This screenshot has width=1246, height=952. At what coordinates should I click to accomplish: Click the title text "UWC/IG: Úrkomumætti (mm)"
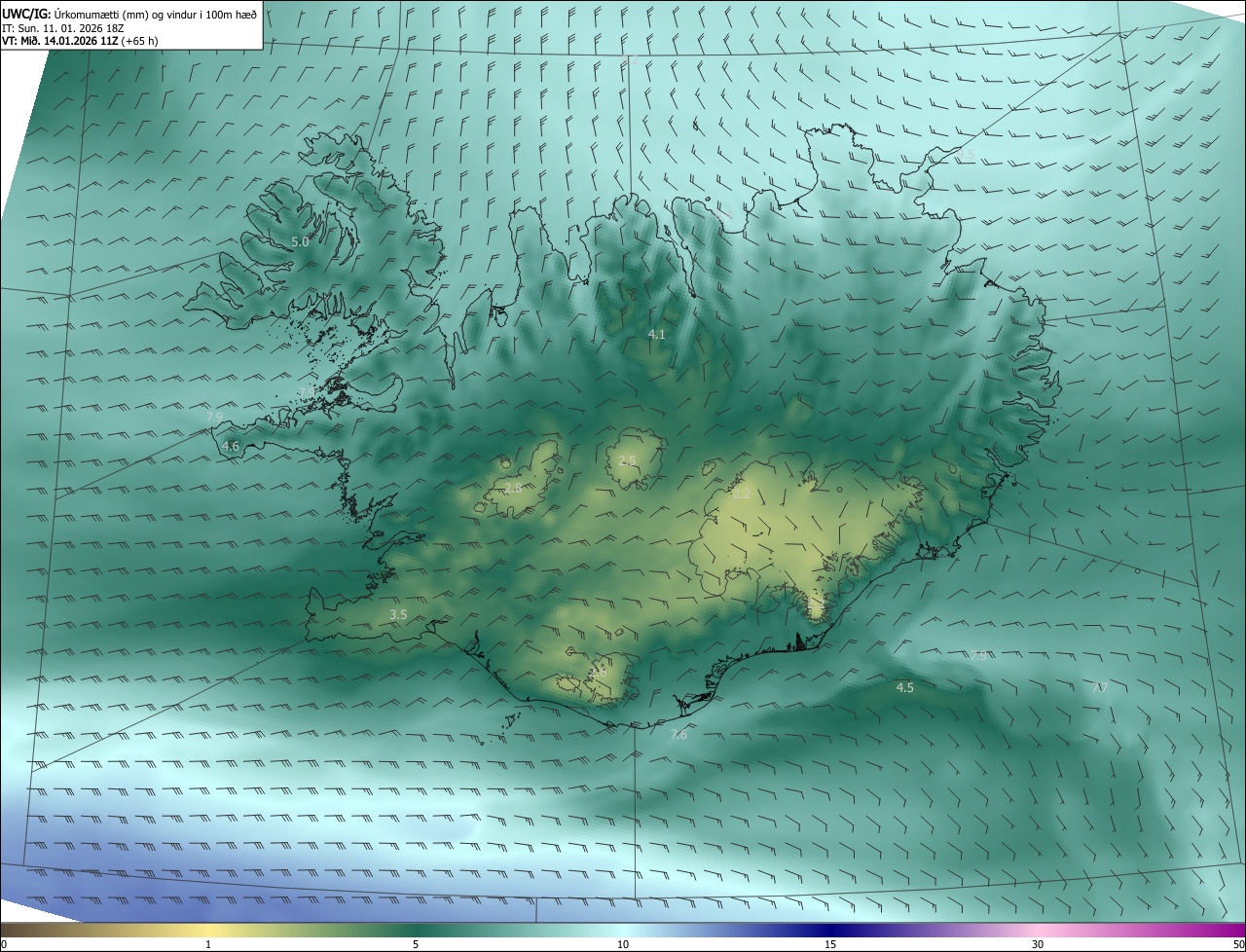tap(74, 14)
